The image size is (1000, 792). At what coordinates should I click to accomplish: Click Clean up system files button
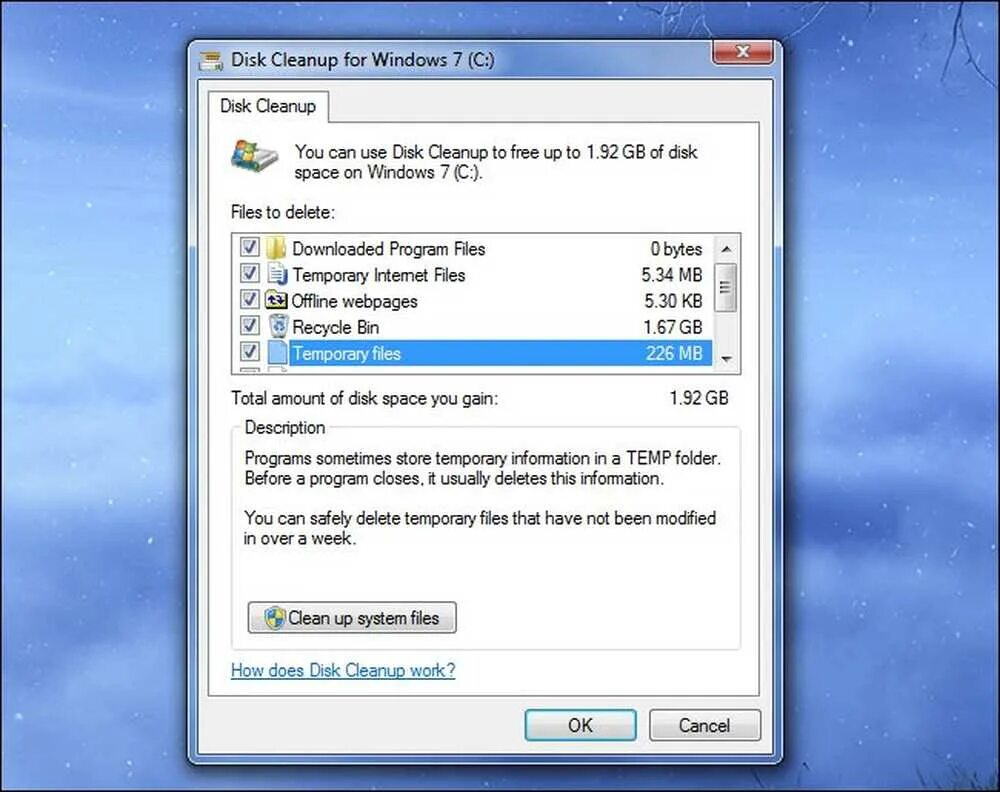point(352,618)
